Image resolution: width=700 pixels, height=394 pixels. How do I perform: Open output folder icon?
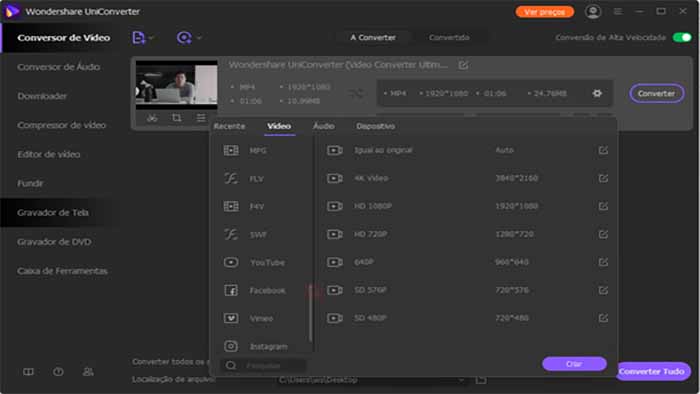(x=481, y=380)
